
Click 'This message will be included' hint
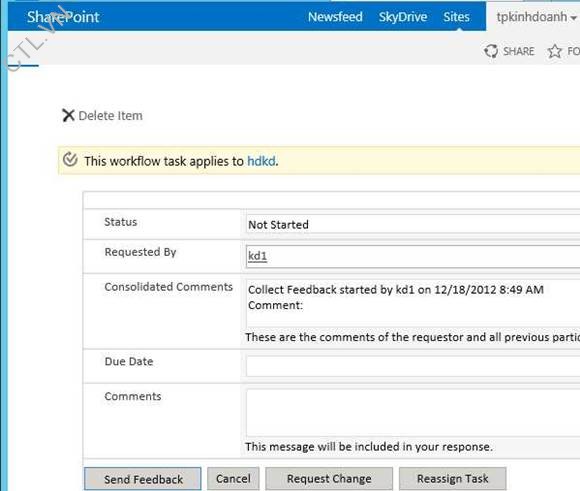369,447
